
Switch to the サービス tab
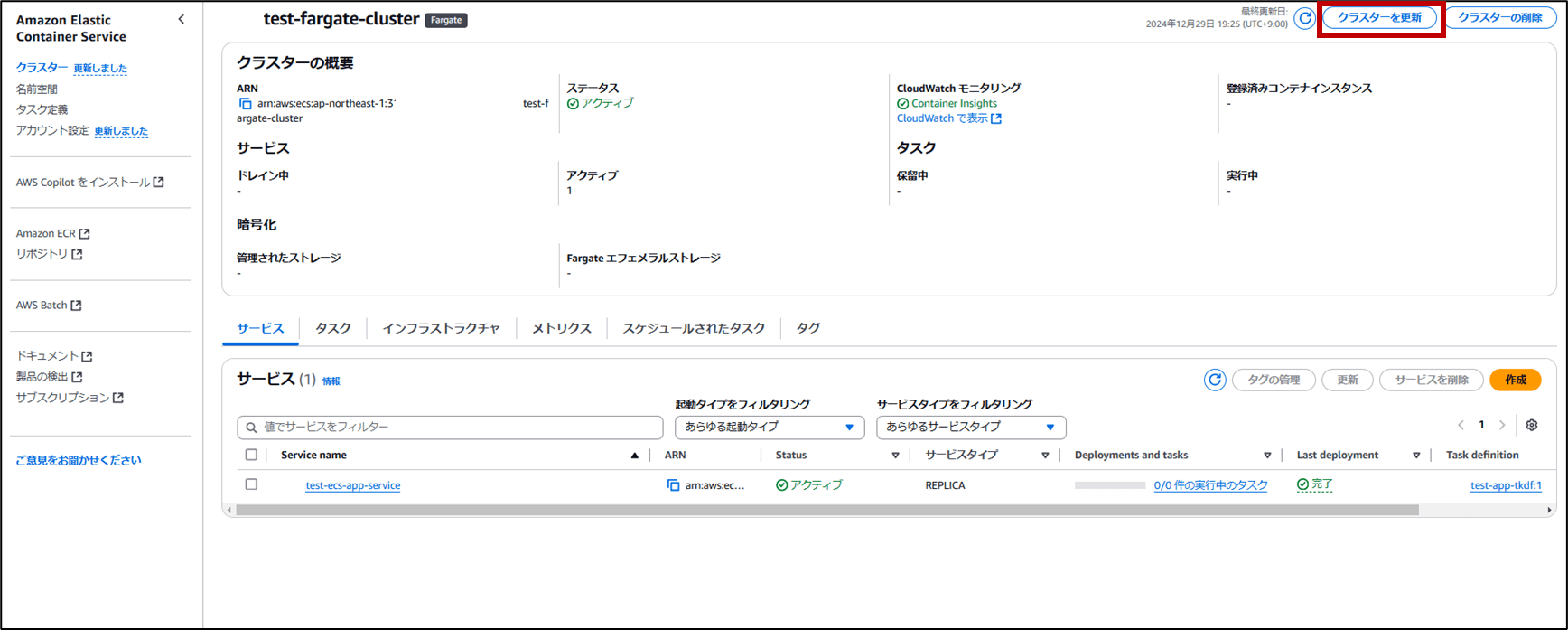(x=260, y=328)
